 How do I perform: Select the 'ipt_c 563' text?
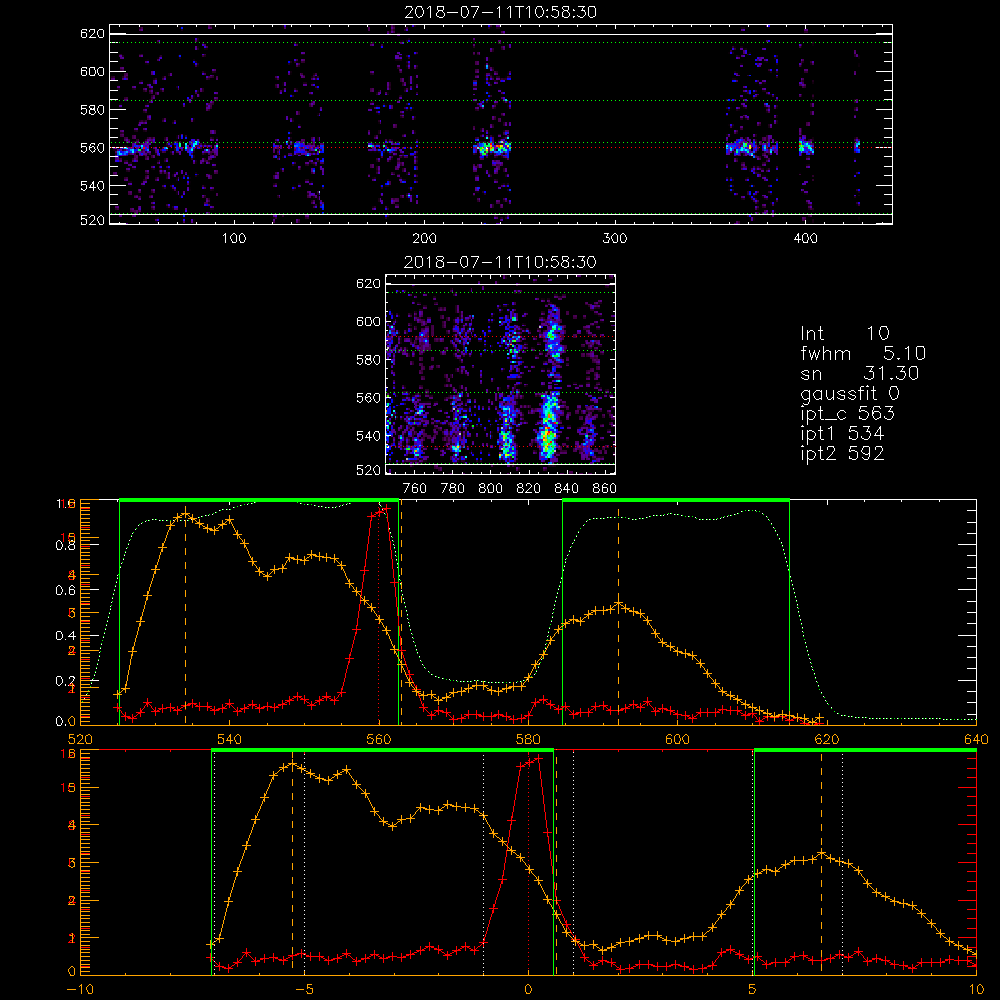[x=848, y=414]
